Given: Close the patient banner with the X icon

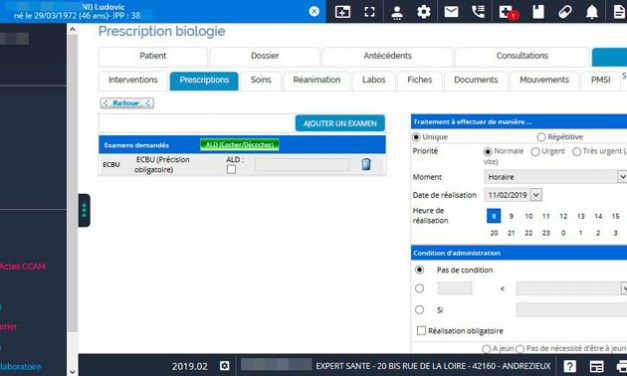Looking at the screenshot, I should click(x=314, y=11).
